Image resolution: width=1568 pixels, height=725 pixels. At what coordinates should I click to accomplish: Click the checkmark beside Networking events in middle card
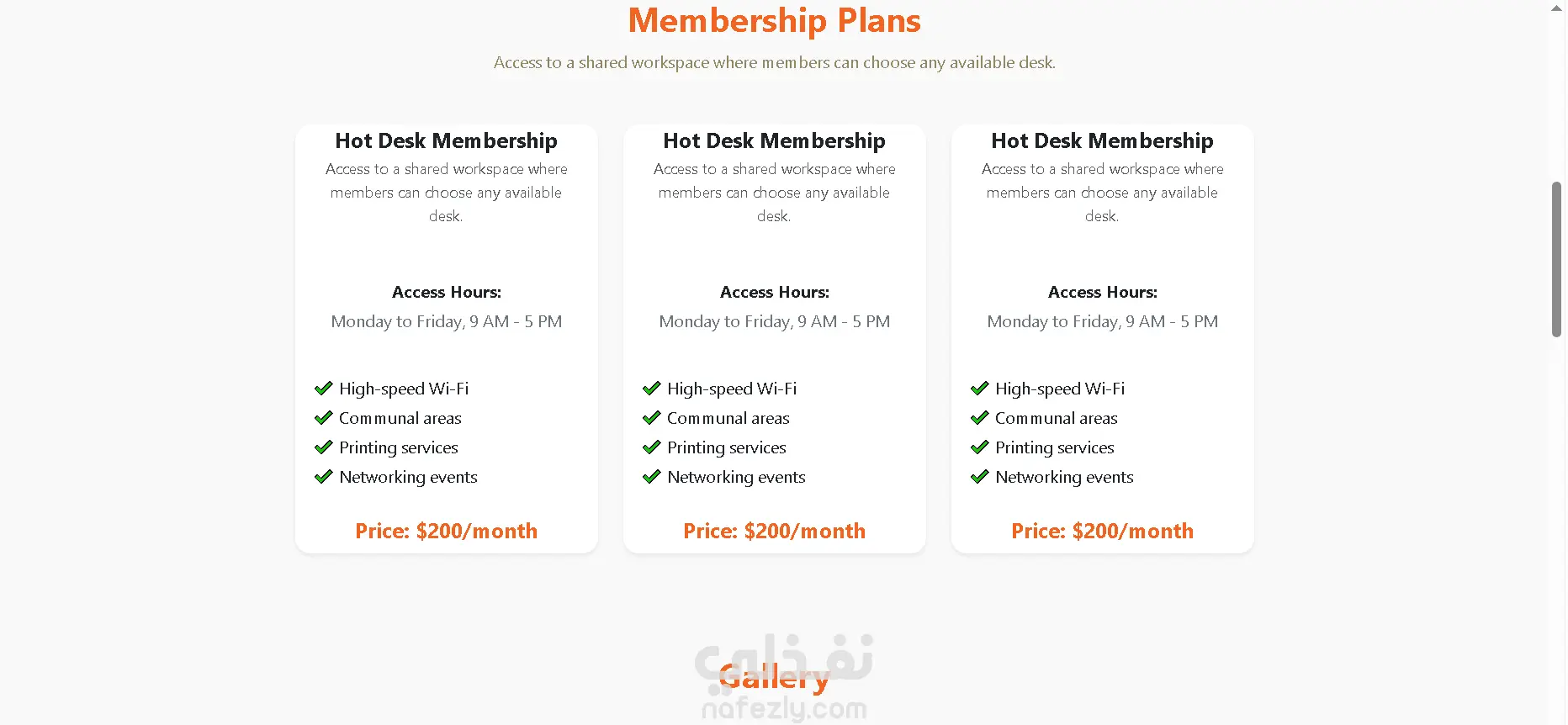point(651,477)
